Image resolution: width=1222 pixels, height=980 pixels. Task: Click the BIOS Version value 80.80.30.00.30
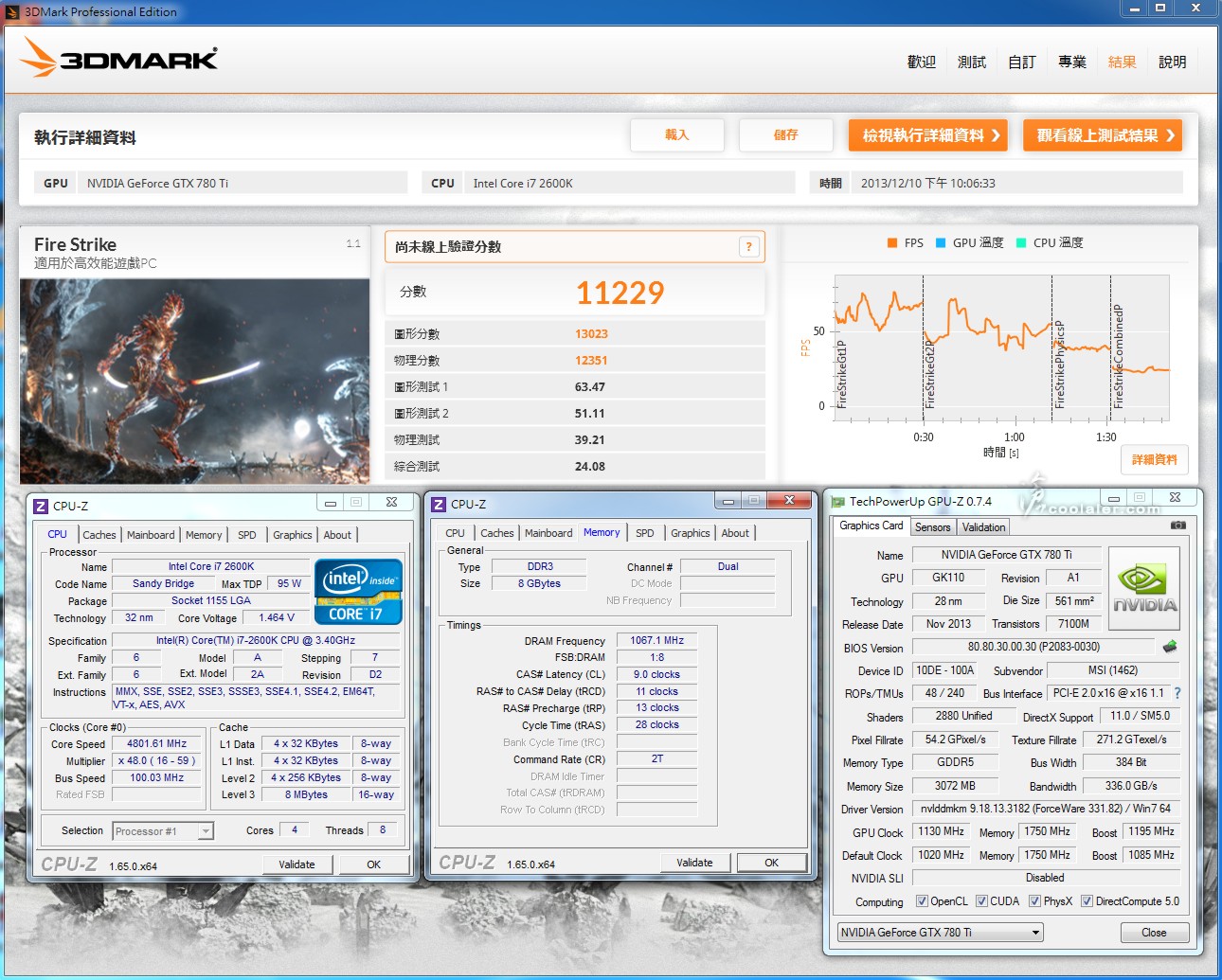1033,647
